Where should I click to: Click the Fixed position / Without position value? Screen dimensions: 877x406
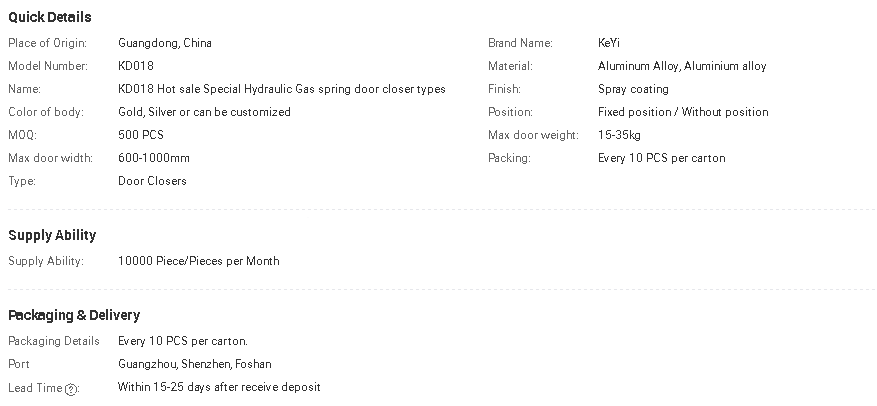pyautogui.click(x=683, y=112)
